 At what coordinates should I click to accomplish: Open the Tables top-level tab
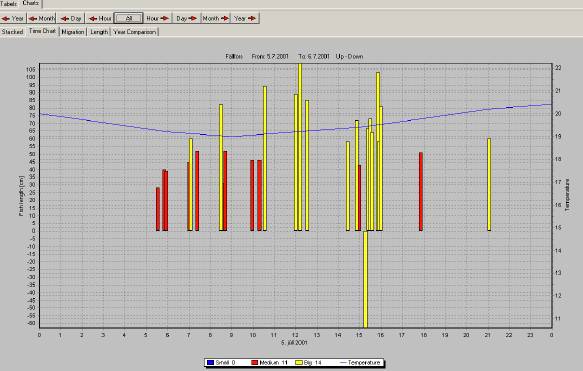[9, 4]
